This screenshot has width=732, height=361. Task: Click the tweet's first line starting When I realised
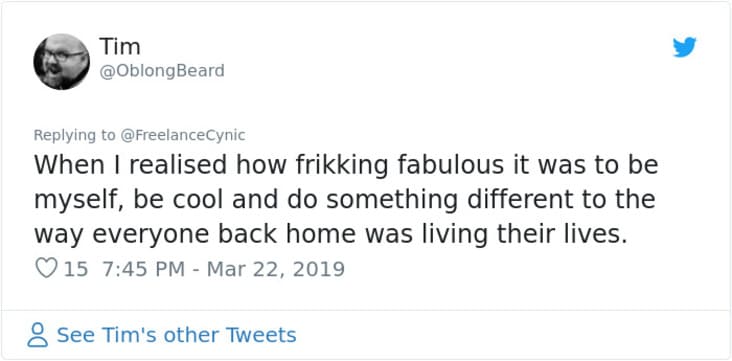coord(346,164)
